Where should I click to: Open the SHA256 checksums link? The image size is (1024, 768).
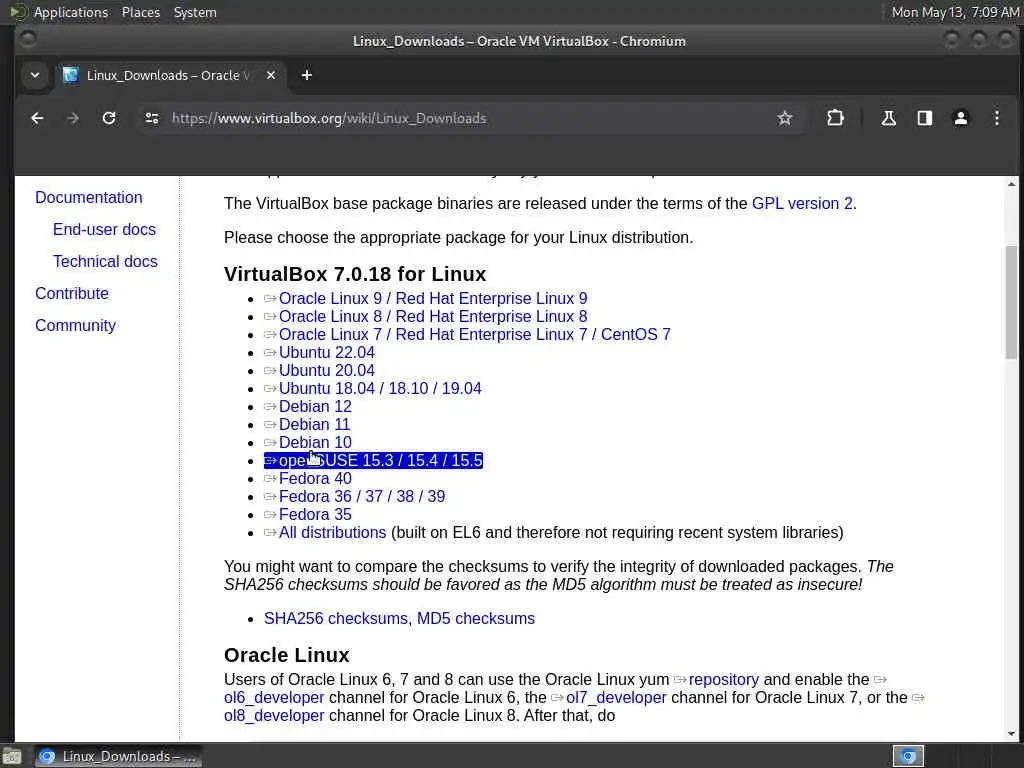click(336, 618)
